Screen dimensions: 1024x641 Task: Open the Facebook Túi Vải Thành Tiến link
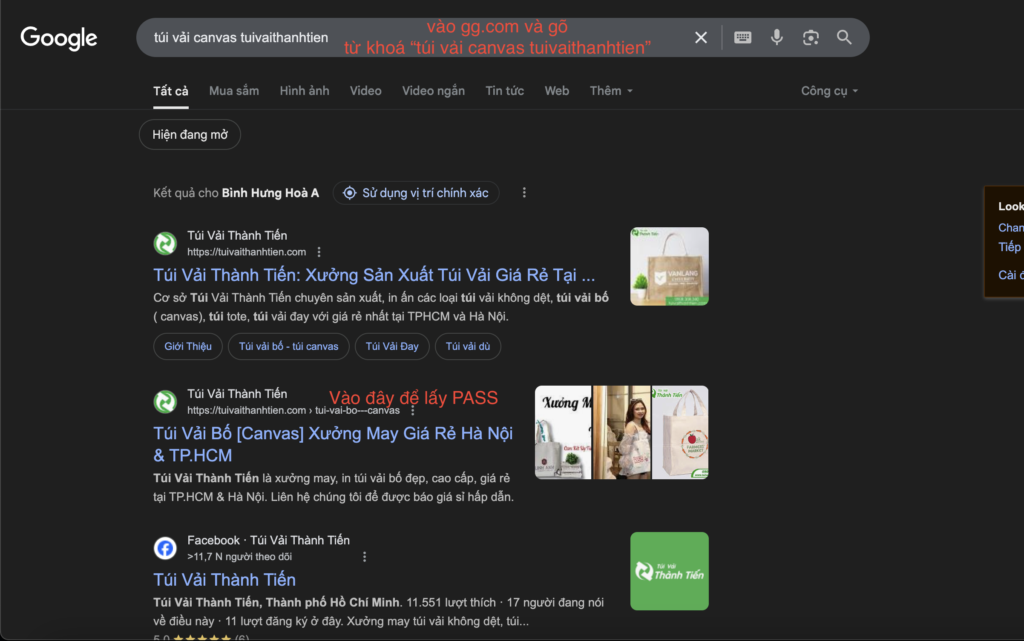224,580
